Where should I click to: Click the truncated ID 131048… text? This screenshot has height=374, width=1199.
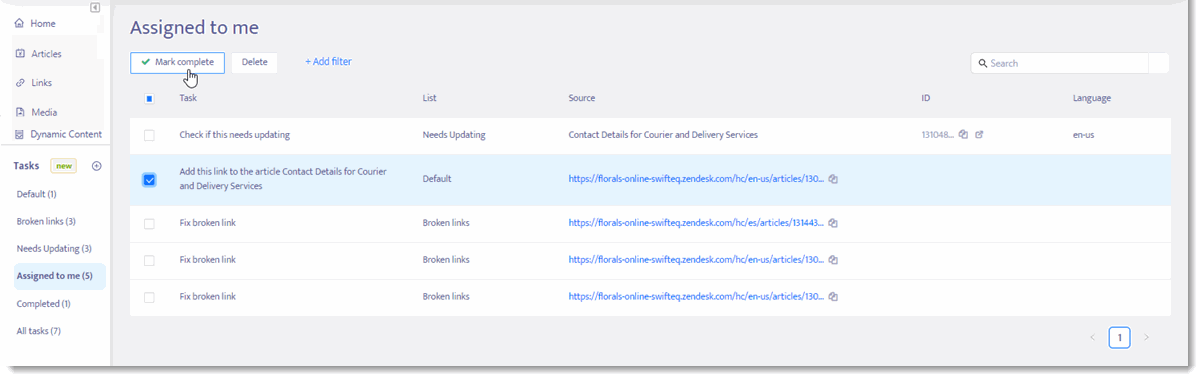[x=938, y=135]
